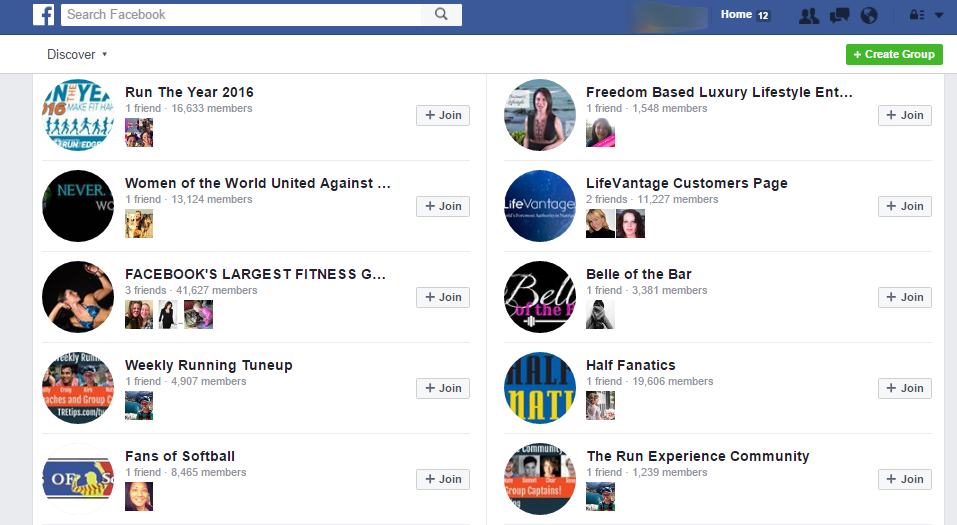Click into the Search Facebook field

point(240,15)
